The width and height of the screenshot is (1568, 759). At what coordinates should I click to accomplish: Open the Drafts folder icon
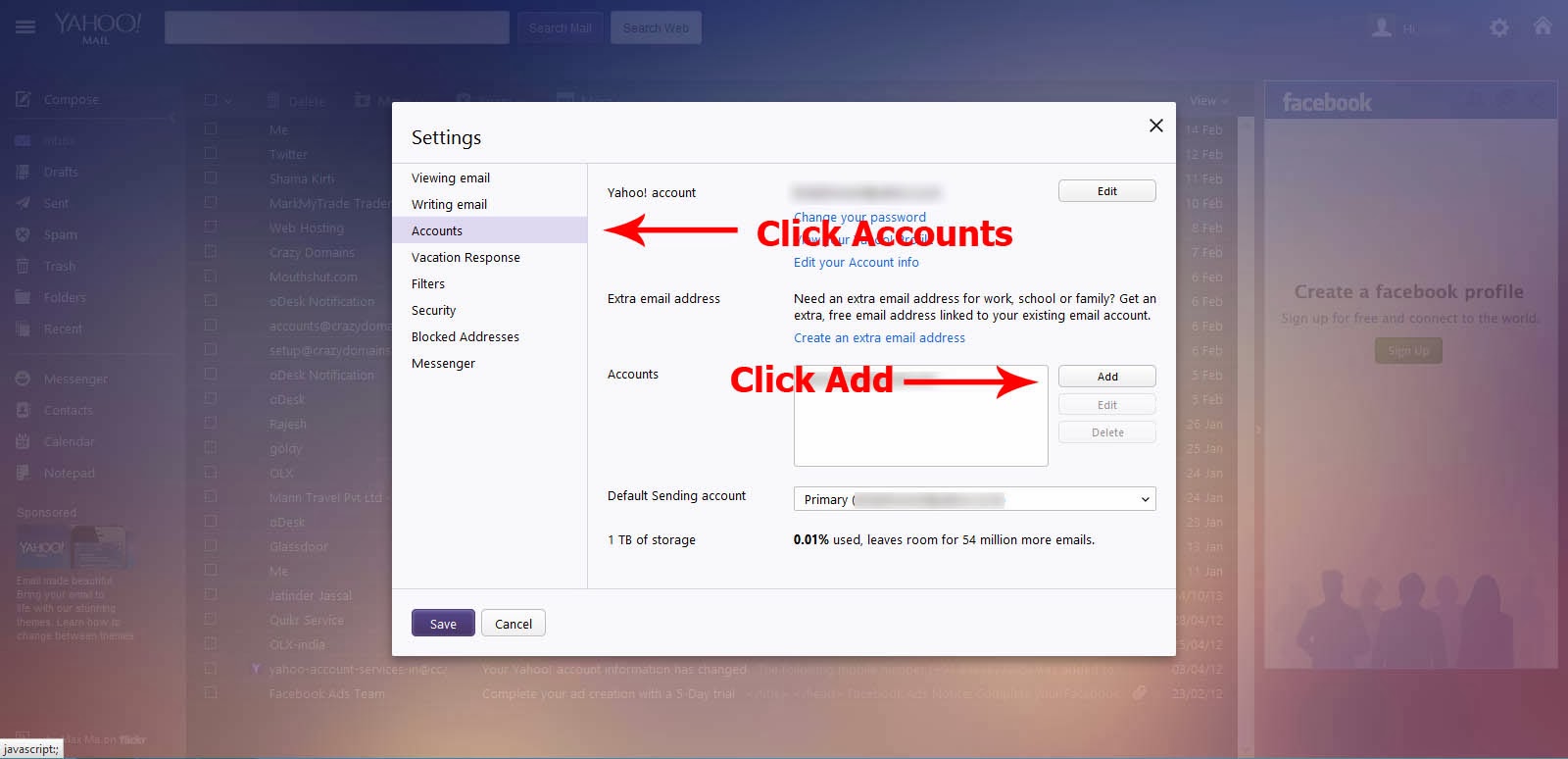click(x=23, y=172)
